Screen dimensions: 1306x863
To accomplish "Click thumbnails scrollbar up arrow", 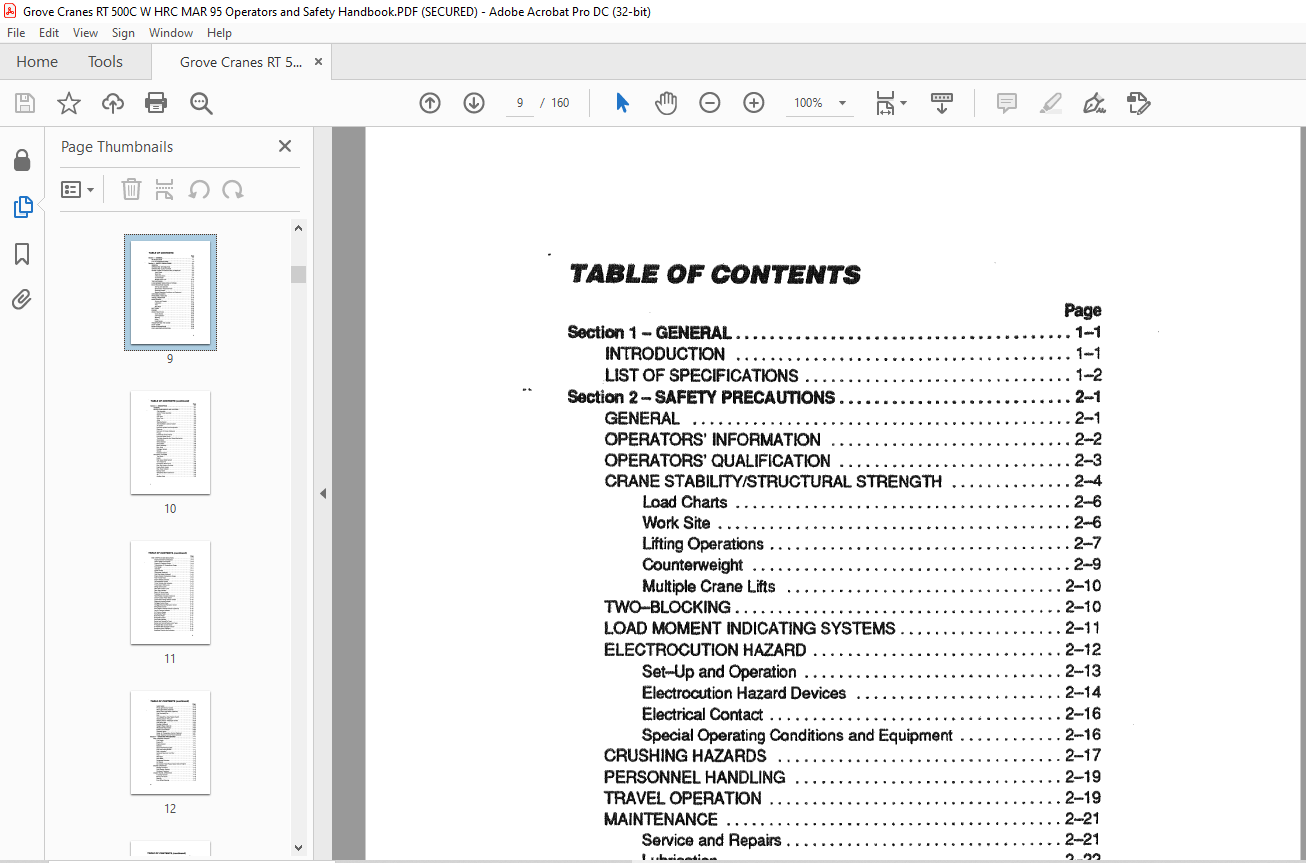I will (298, 228).
